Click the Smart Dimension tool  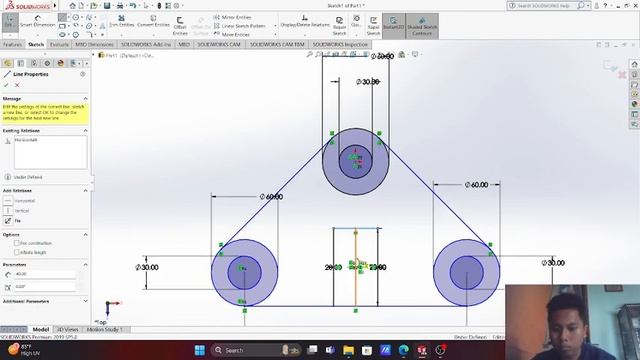pyautogui.click(x=38, y=22)
